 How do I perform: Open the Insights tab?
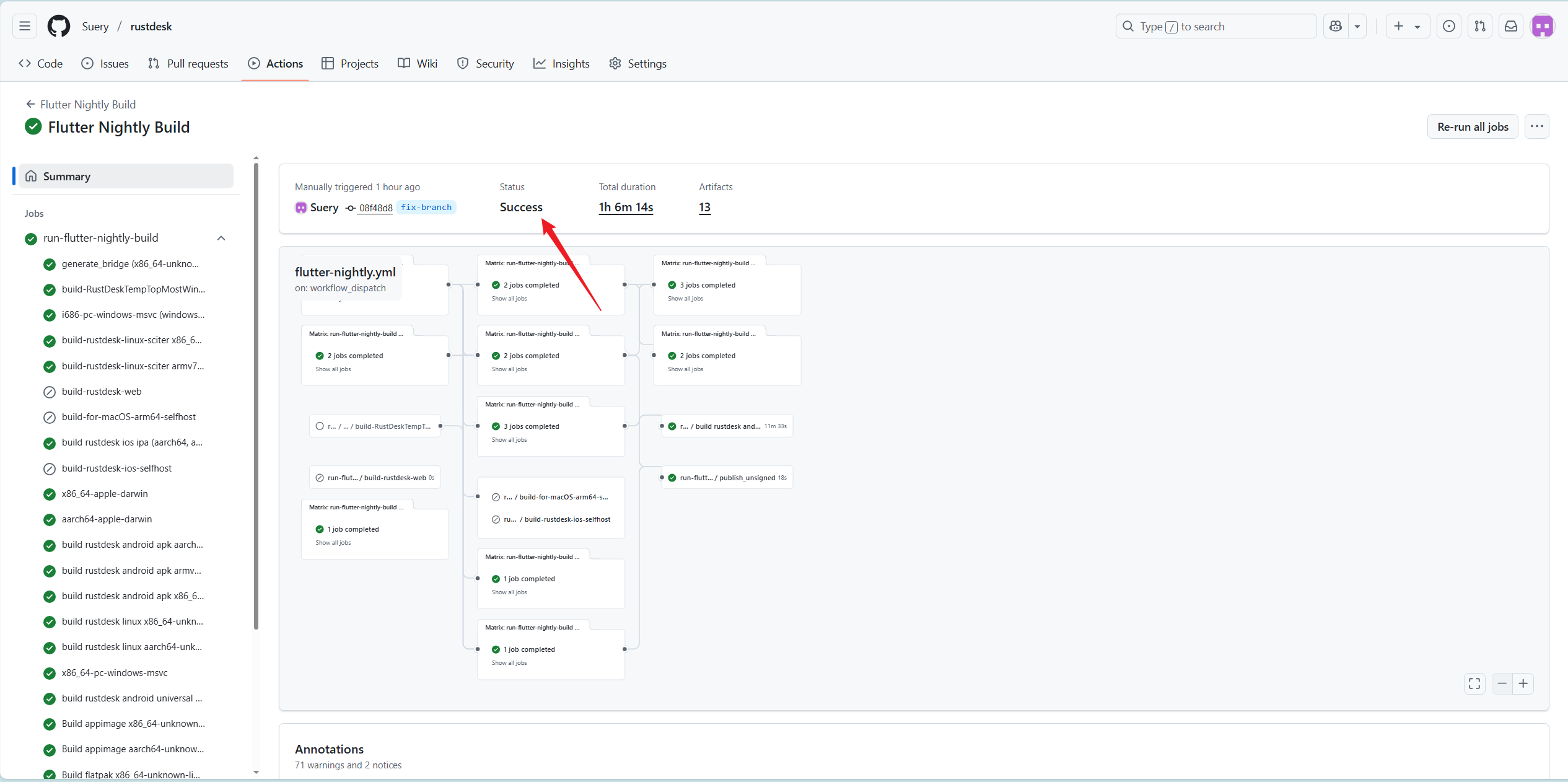pos(562,63)
